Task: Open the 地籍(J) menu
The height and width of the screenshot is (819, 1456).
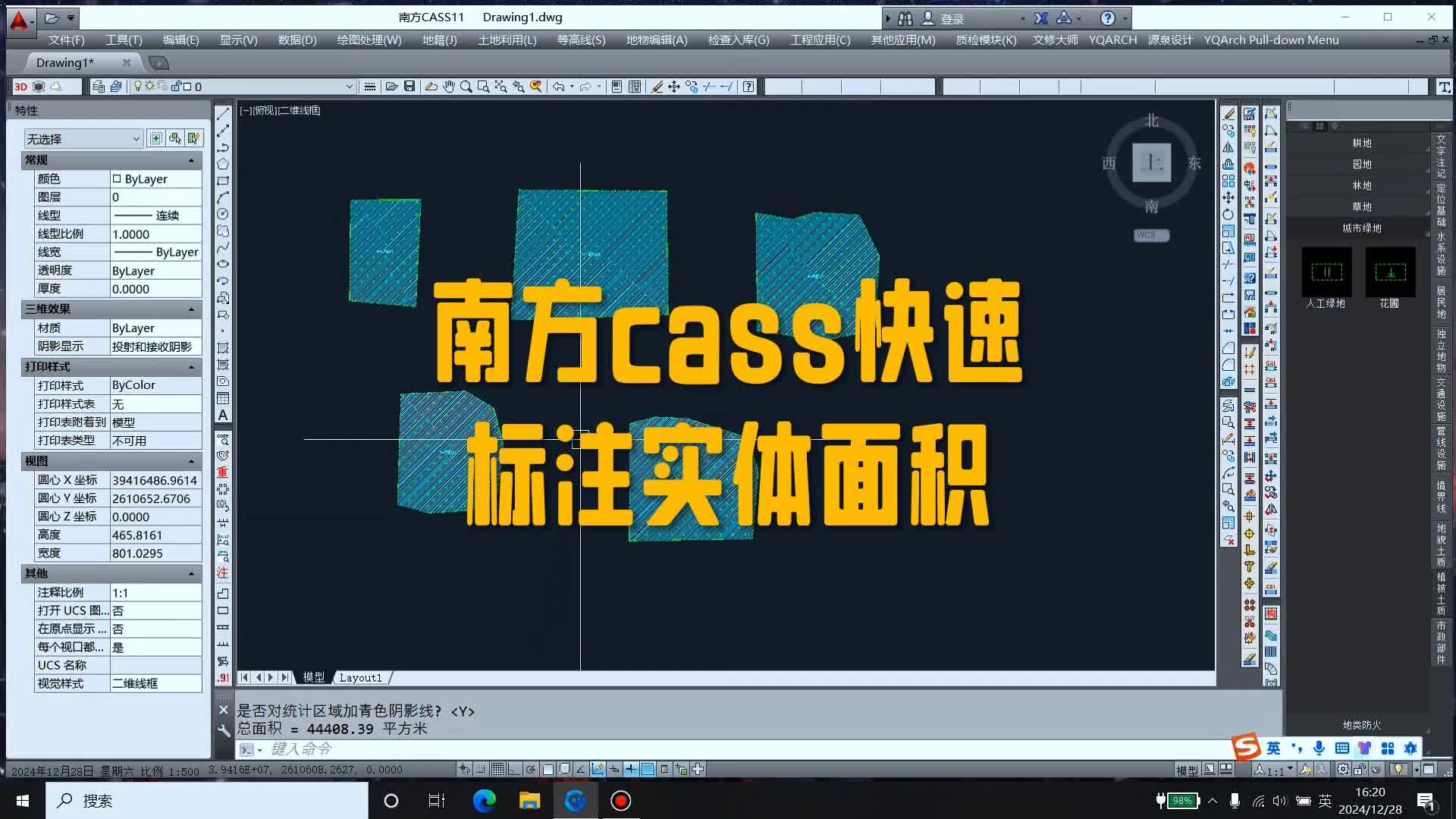Action: coord(440,39)
